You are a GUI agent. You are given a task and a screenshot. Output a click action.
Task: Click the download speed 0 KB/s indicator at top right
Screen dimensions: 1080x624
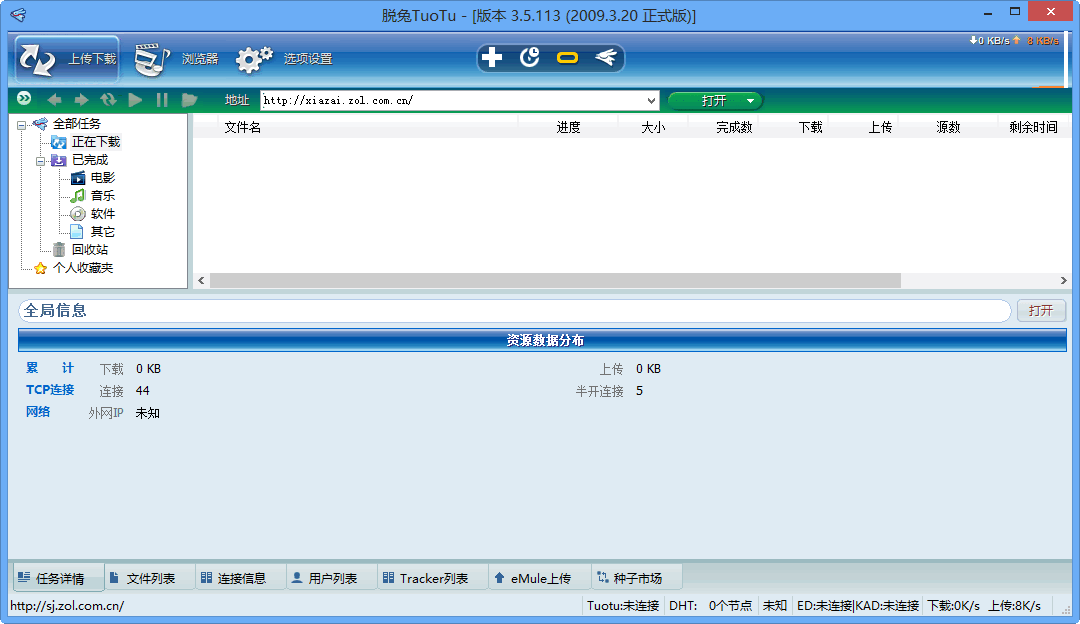point(989,41)
